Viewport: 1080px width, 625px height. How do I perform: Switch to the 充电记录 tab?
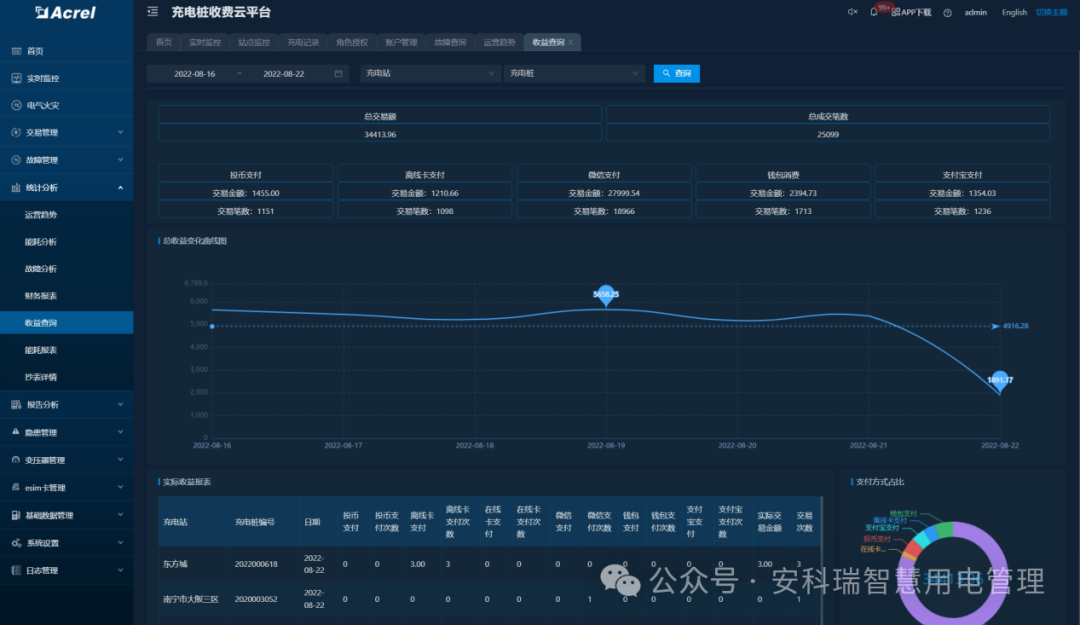coord(301,42)
